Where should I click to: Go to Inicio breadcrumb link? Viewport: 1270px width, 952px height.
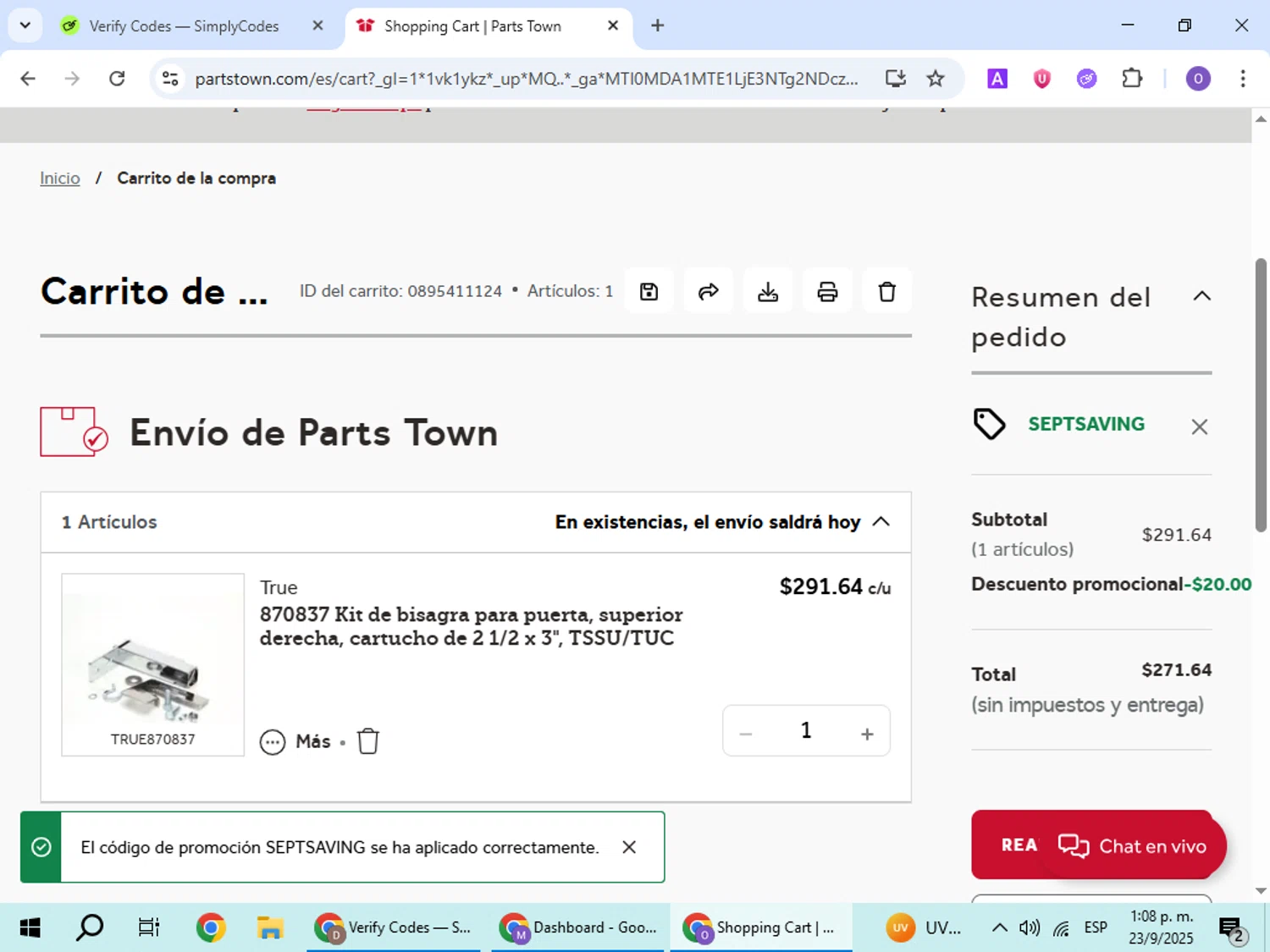60,179
